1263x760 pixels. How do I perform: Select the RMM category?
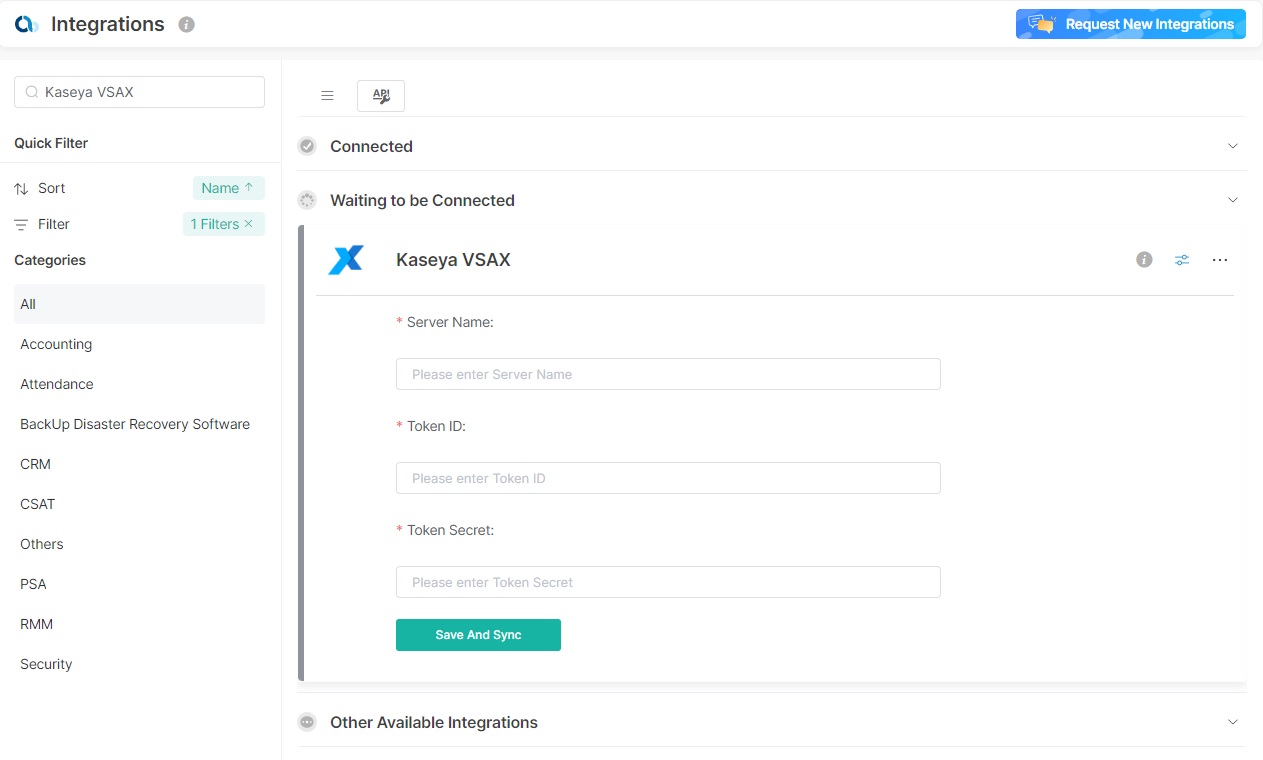tap(36, 624)
